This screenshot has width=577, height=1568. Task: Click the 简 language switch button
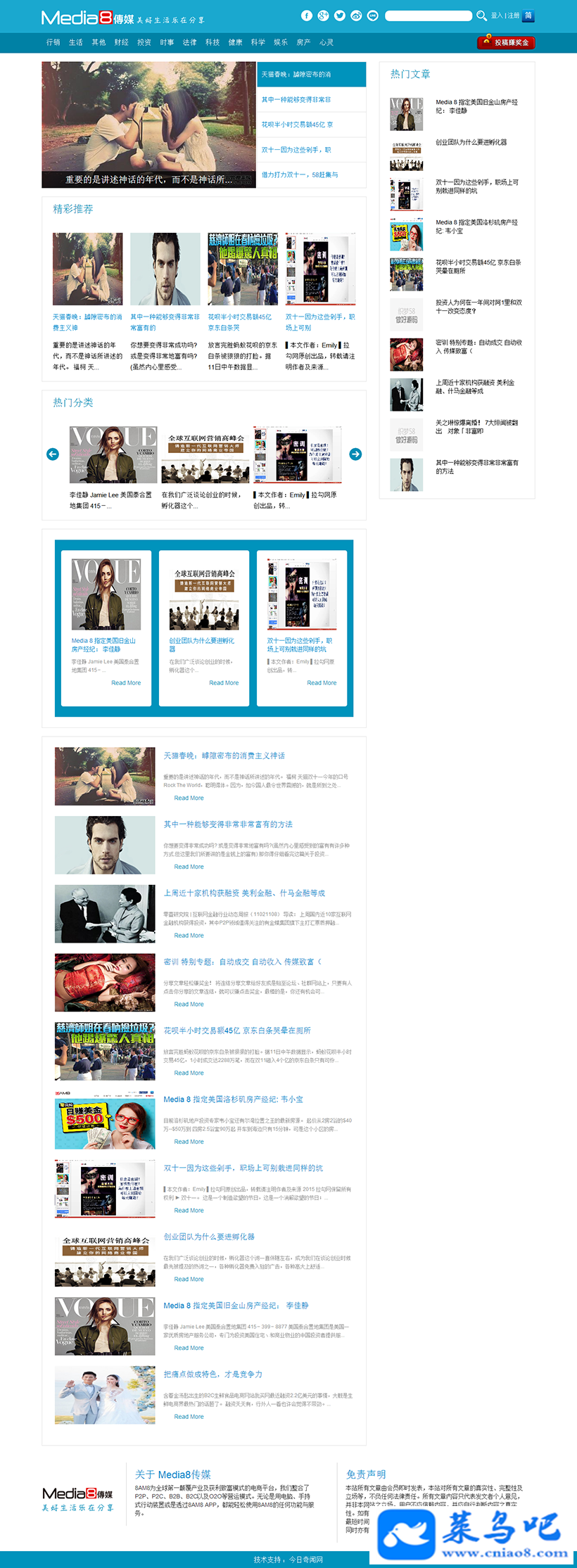[x=528, y=15]
